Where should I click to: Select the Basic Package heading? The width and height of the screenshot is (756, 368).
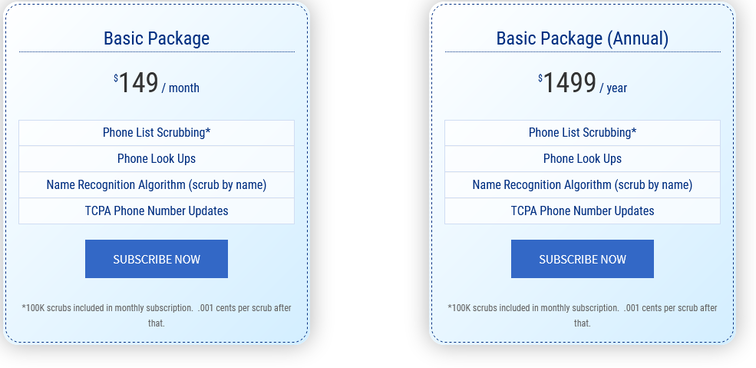157,38
